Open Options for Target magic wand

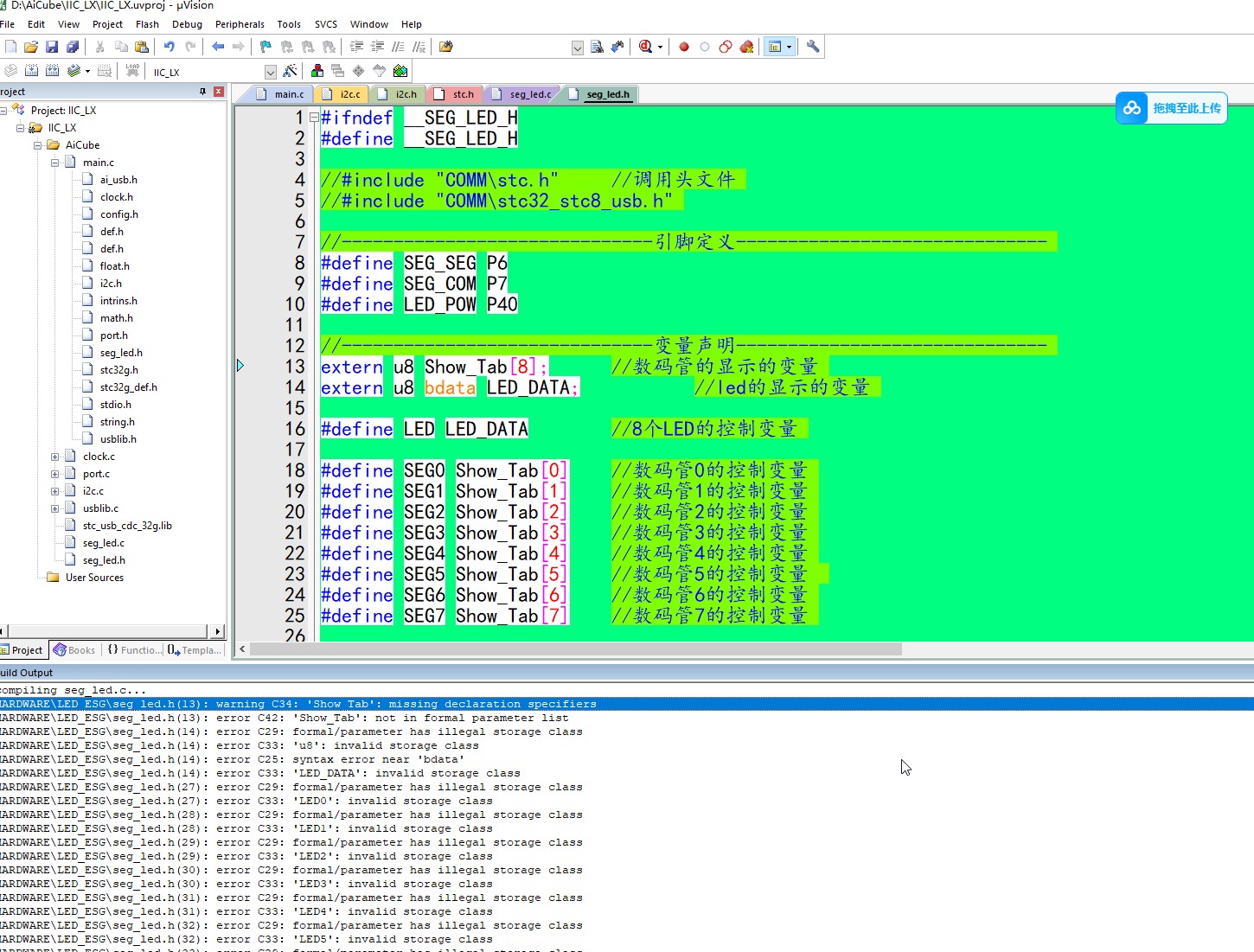pyautogui.click(x=291, y=71)
